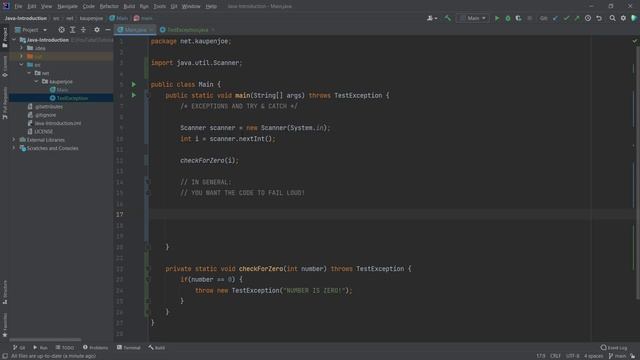Collapse Java-Introduction root node
Viewport: 640px width, 360px height.
click(x=14, y=40)
